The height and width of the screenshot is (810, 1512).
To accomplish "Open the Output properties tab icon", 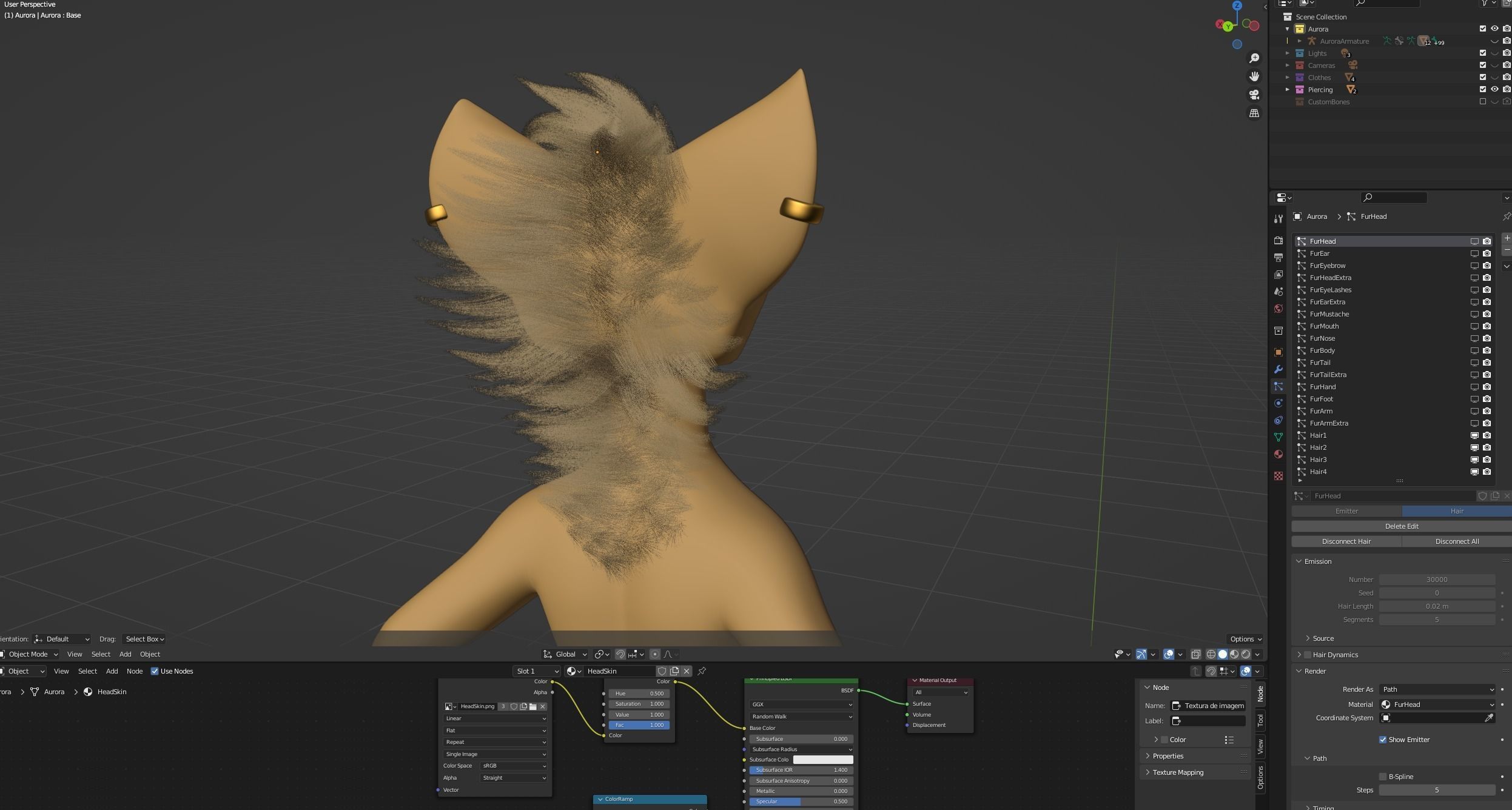I will (1278, 258).
